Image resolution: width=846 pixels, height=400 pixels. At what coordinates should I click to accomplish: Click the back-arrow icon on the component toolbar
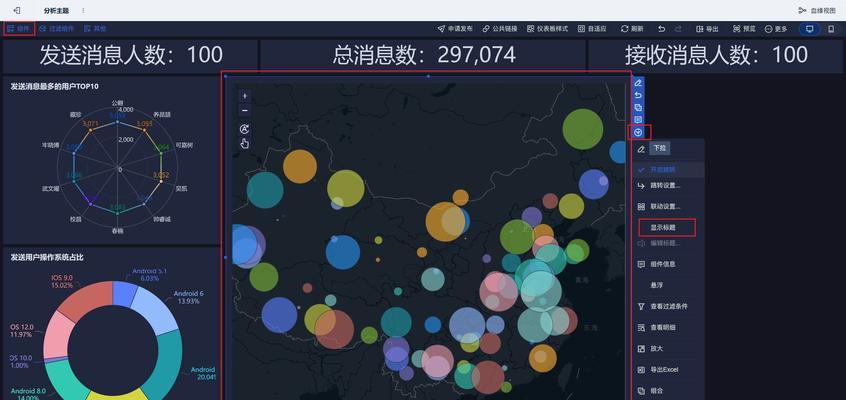point(638,95)
